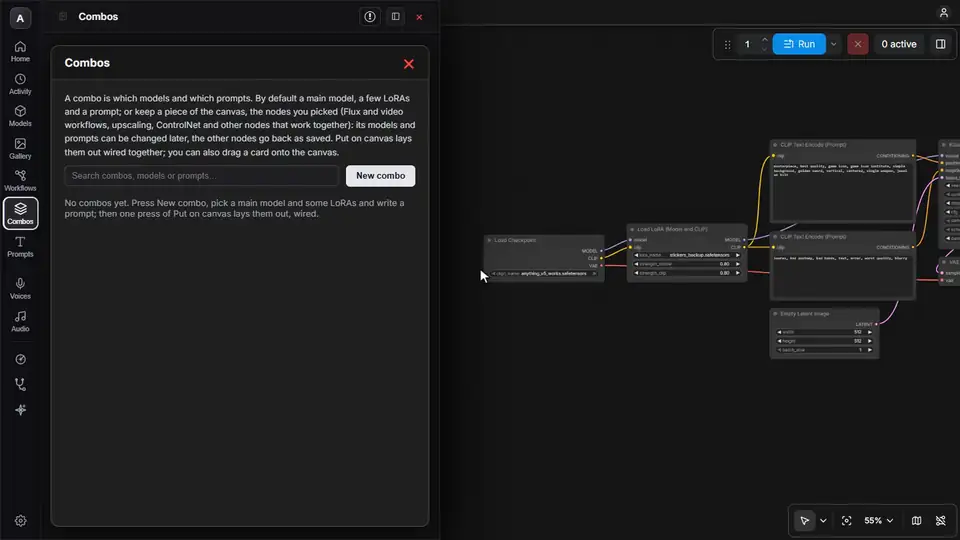Image resolution: width=960 pixels, height=540 pixels.
Task: Toggle the side panel icon on the run toolbar
Action: tap(940, 44)
